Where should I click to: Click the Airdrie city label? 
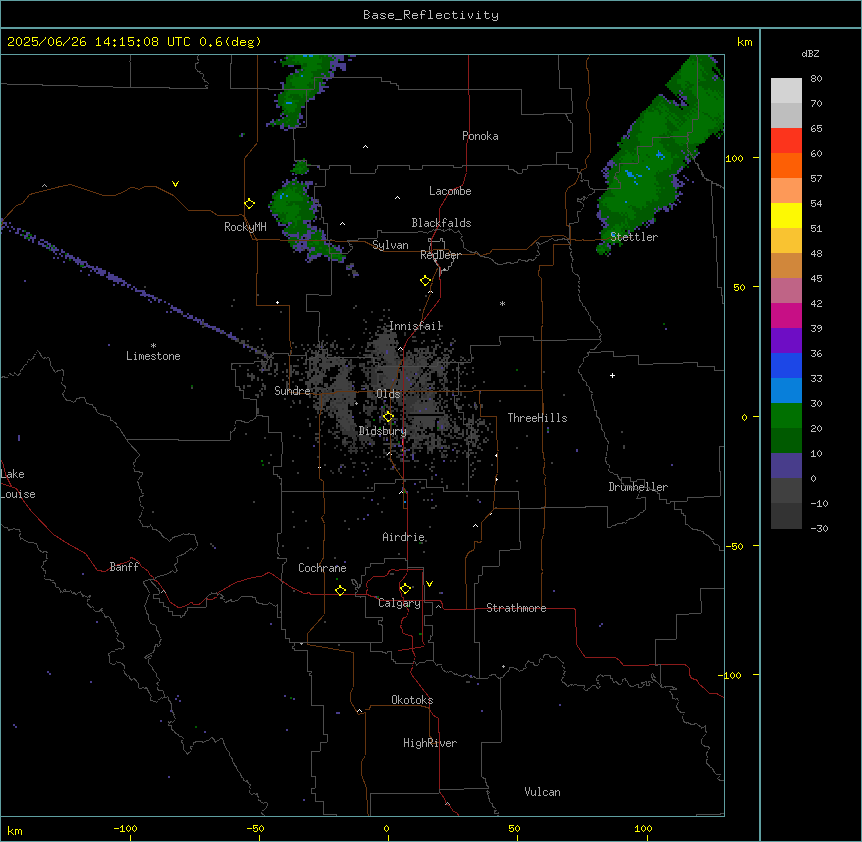[x=404, y=537]
